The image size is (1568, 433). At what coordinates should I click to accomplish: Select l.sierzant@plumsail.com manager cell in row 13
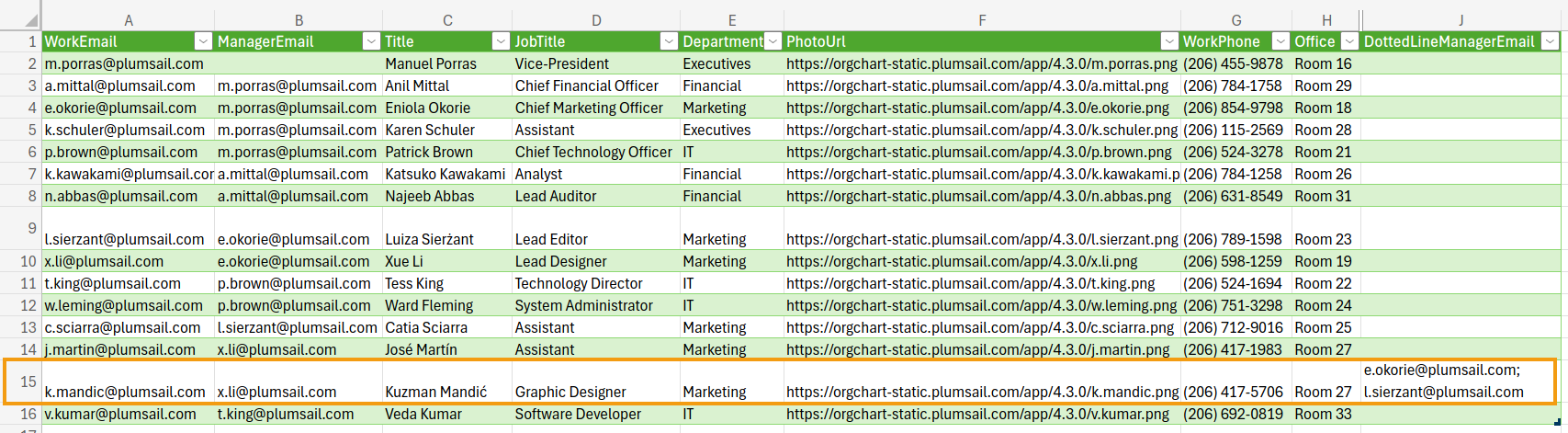point(299,327)
